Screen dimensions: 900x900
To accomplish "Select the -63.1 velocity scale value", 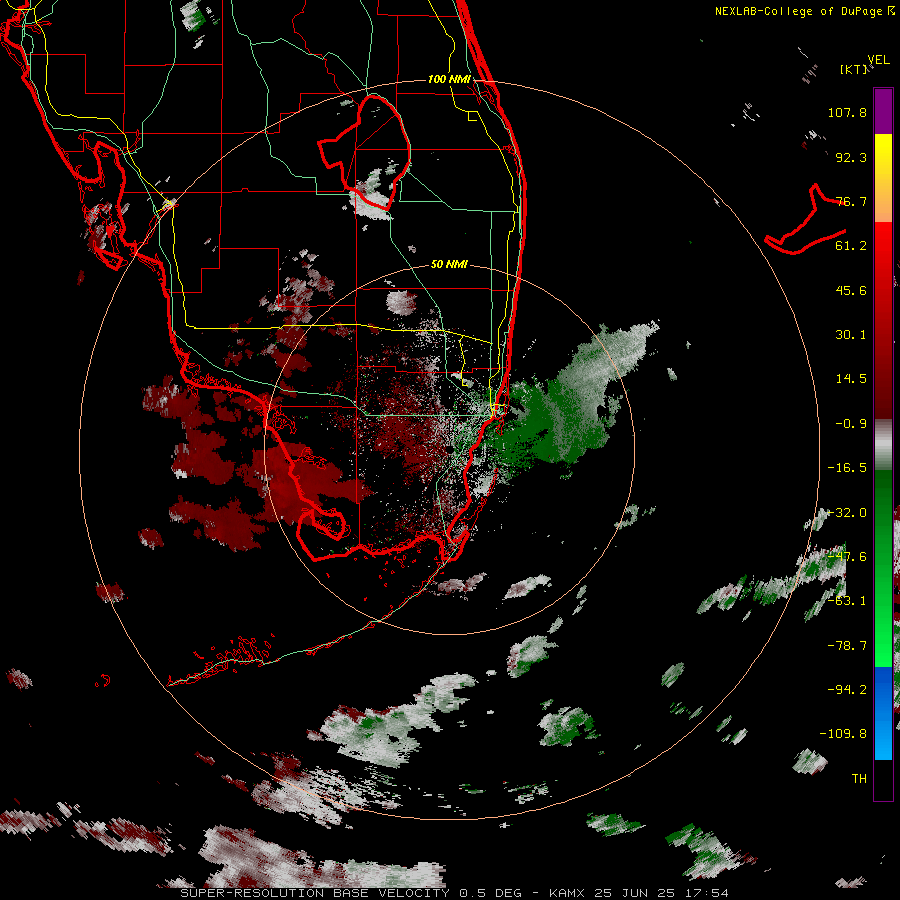I will pos(847,601).
